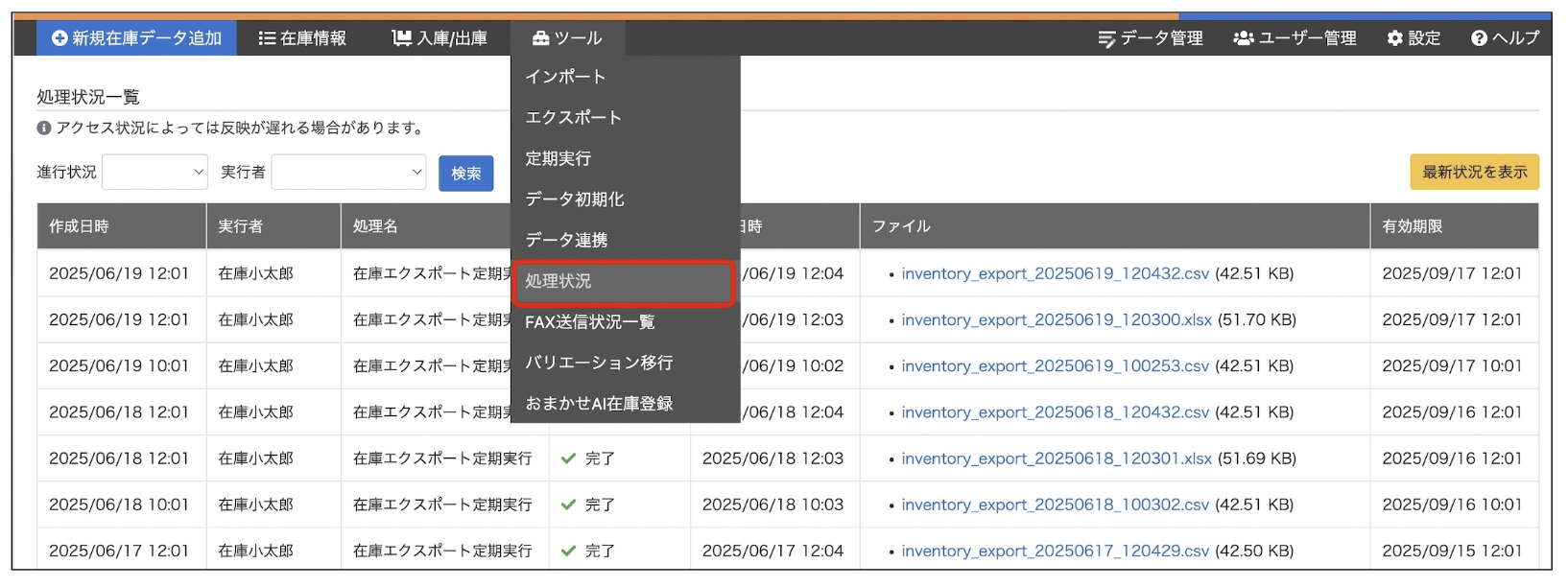This screenshot has height=587, width=1568.
Task: Download inventory_export_20250618_120432.csv
Action: 1055,411
